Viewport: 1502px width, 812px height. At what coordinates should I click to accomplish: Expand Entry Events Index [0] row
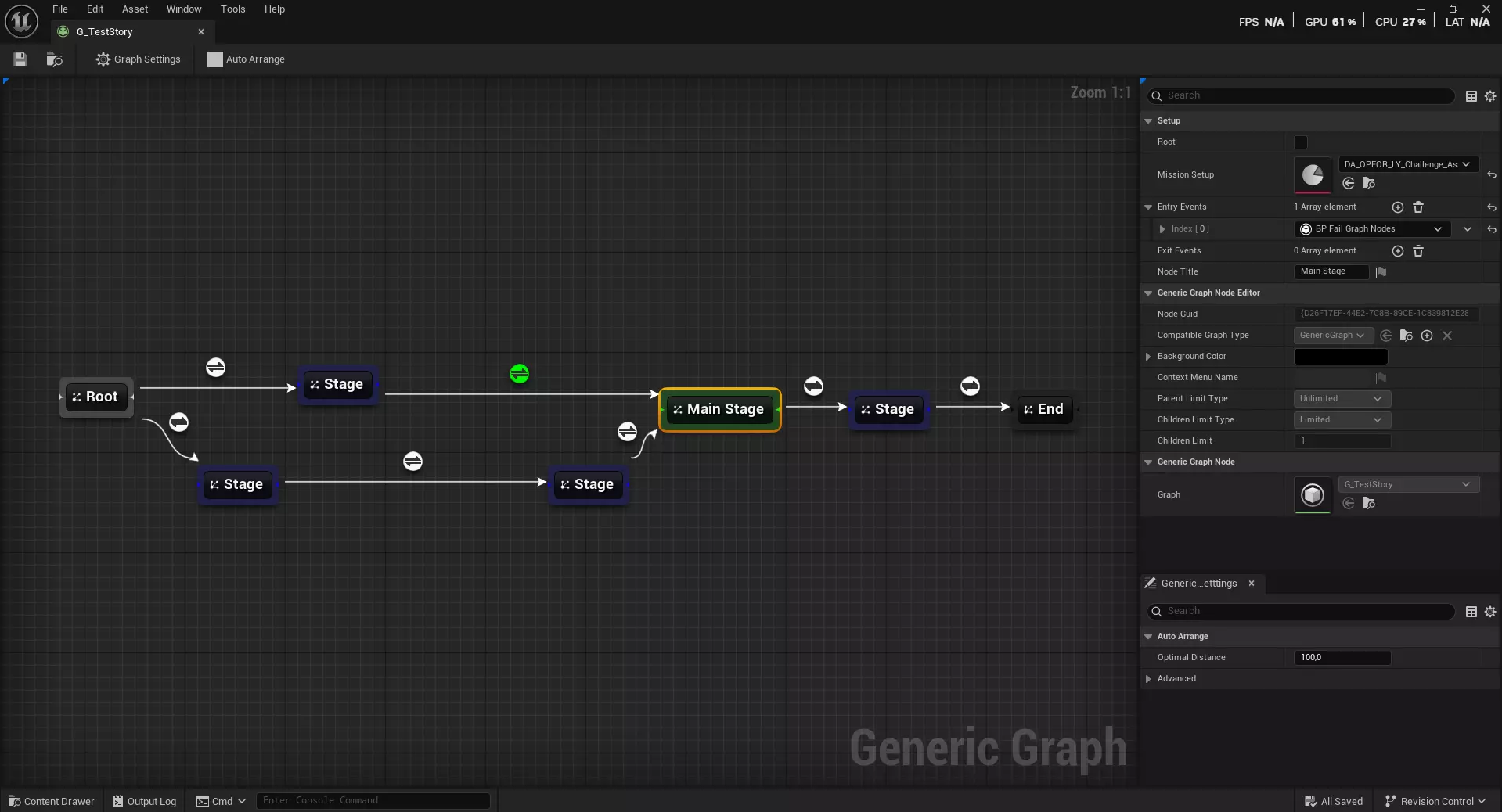[1162, 229]
